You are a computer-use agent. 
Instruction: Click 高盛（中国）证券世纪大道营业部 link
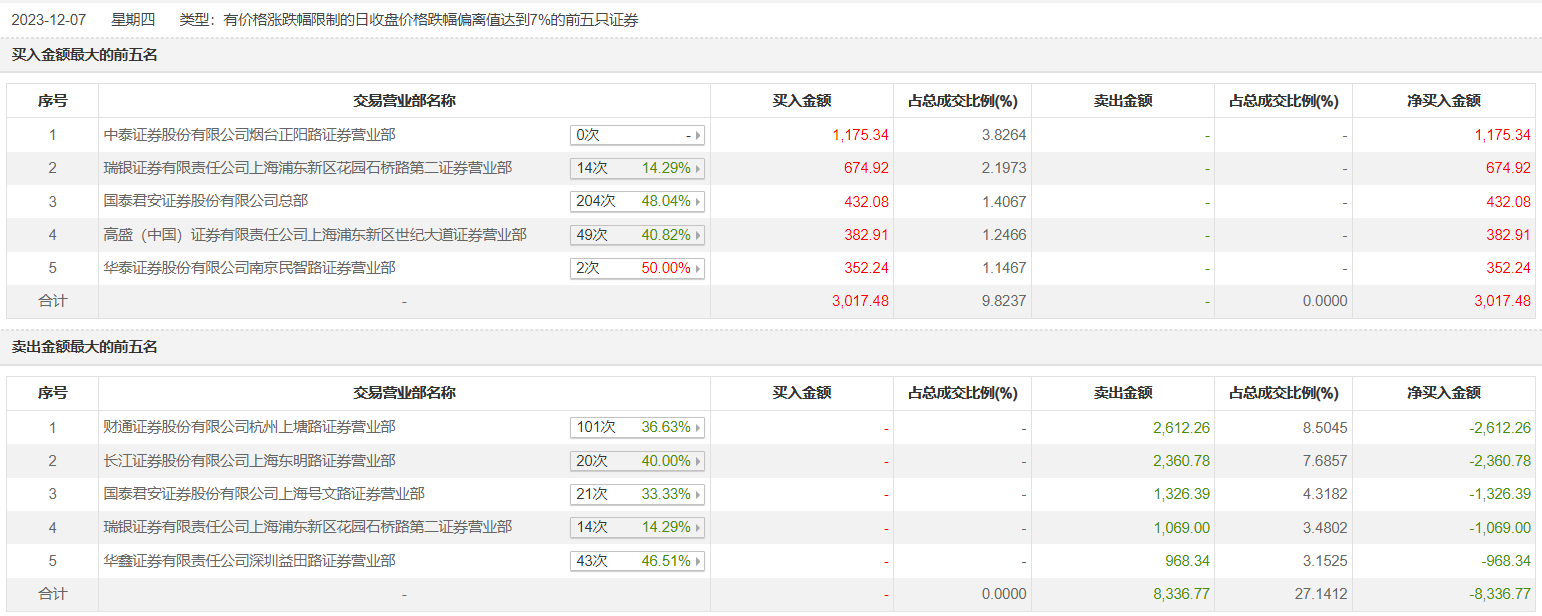315,235
